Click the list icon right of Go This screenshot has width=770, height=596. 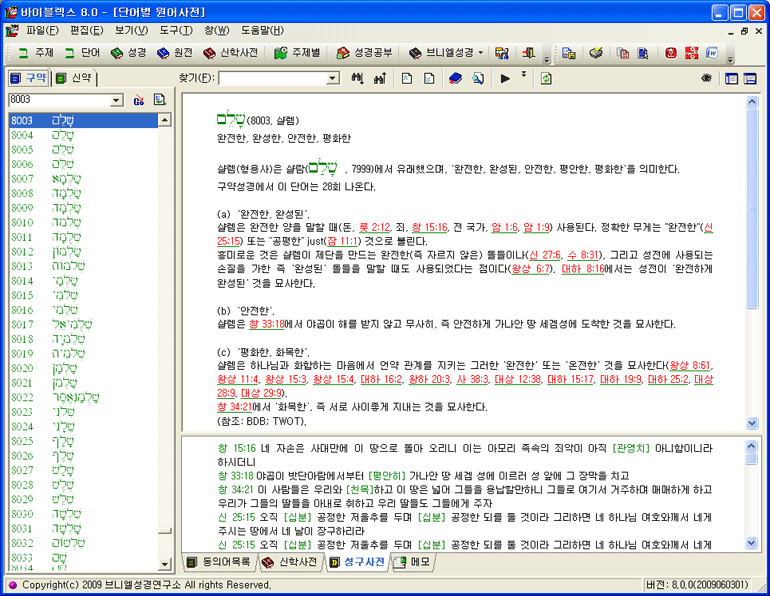(160, 100)
